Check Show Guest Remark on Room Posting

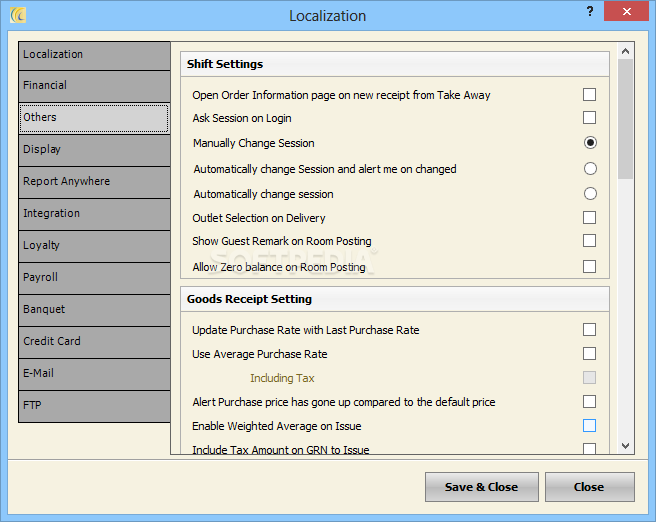tap(589, 241)
